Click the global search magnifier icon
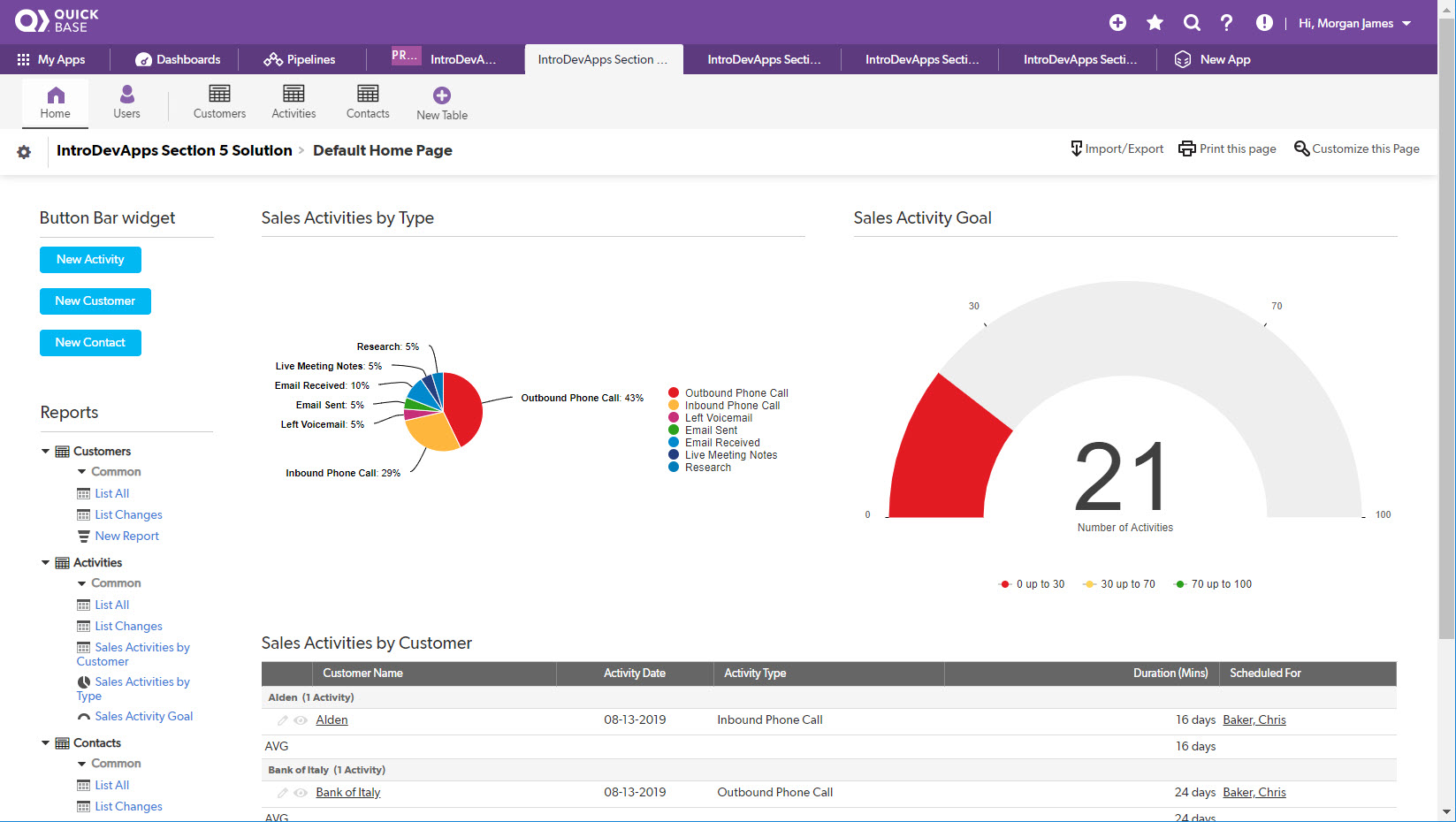This screenshot has height=822, width=1456. [1192, 23]
